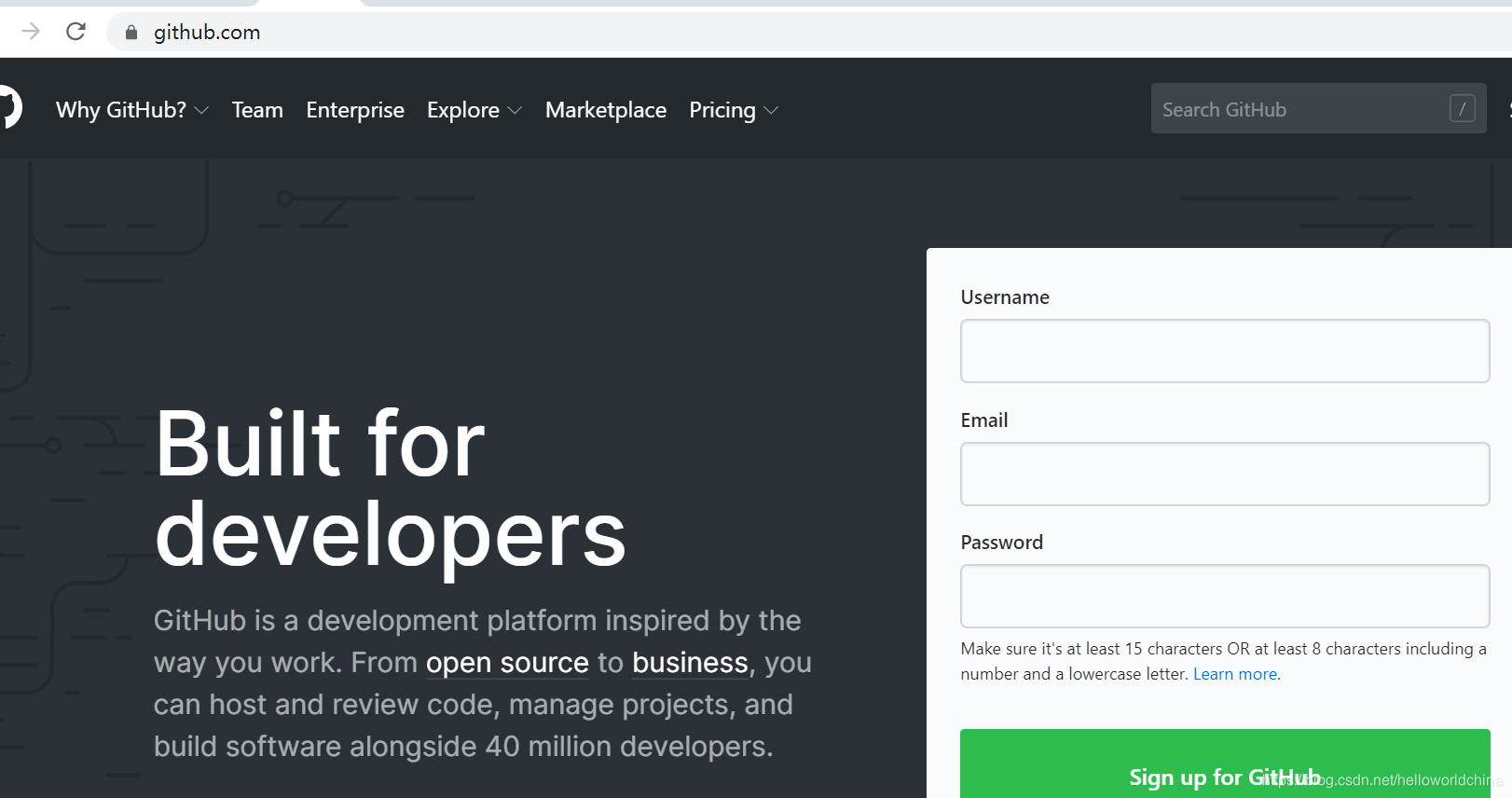The image size is (1512, 798).
Task: Follow the open source link
Action: (x=507, y=663)
